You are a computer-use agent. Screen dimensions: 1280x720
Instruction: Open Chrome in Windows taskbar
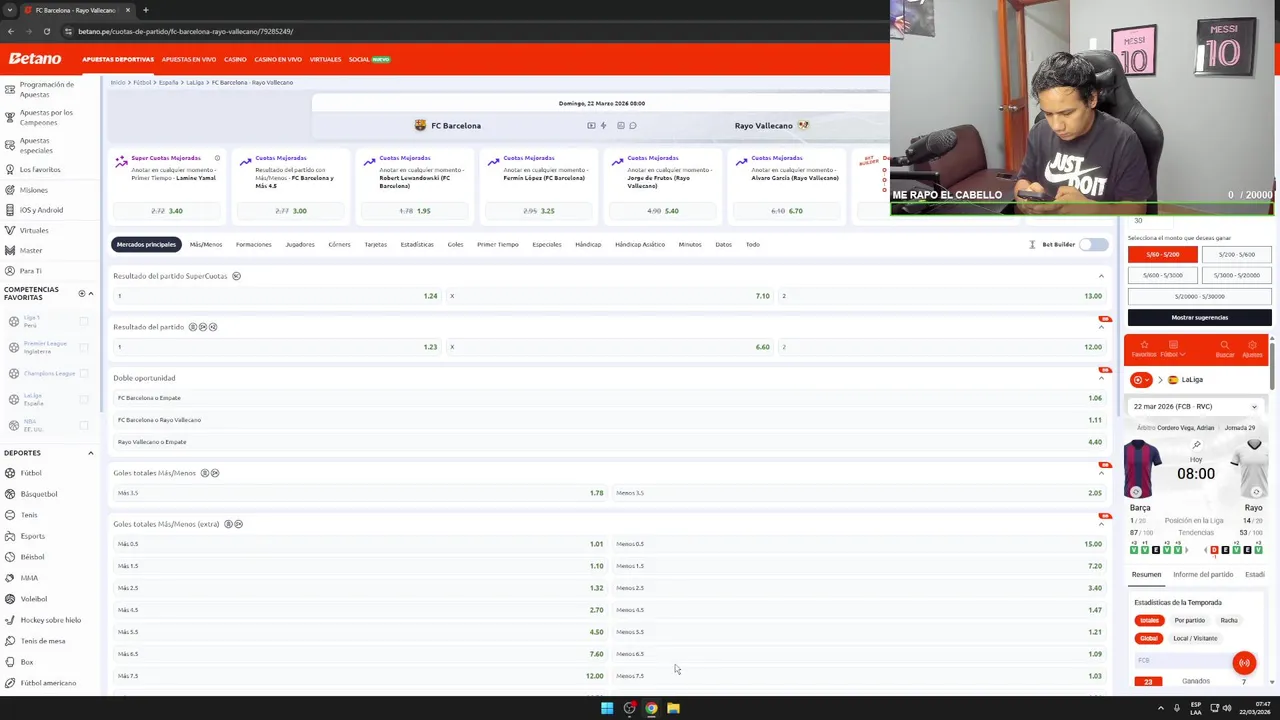(651, 708)
